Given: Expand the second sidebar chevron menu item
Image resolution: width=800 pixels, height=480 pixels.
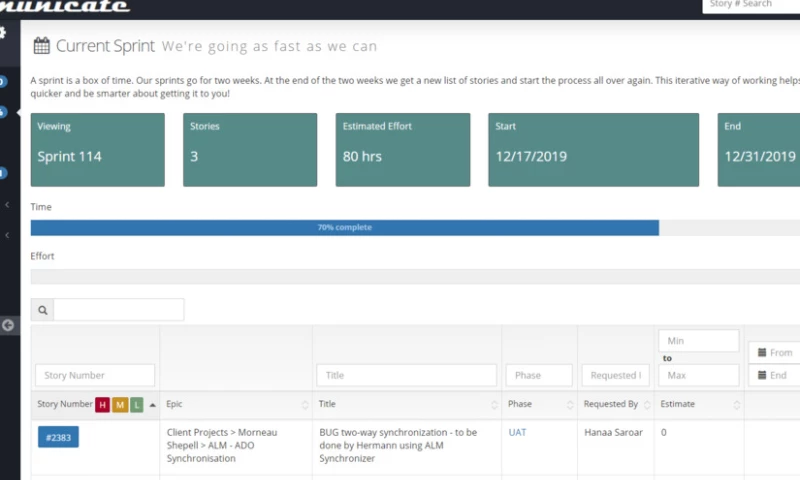Looking at the screenshot, I should (x=8, y=235).
